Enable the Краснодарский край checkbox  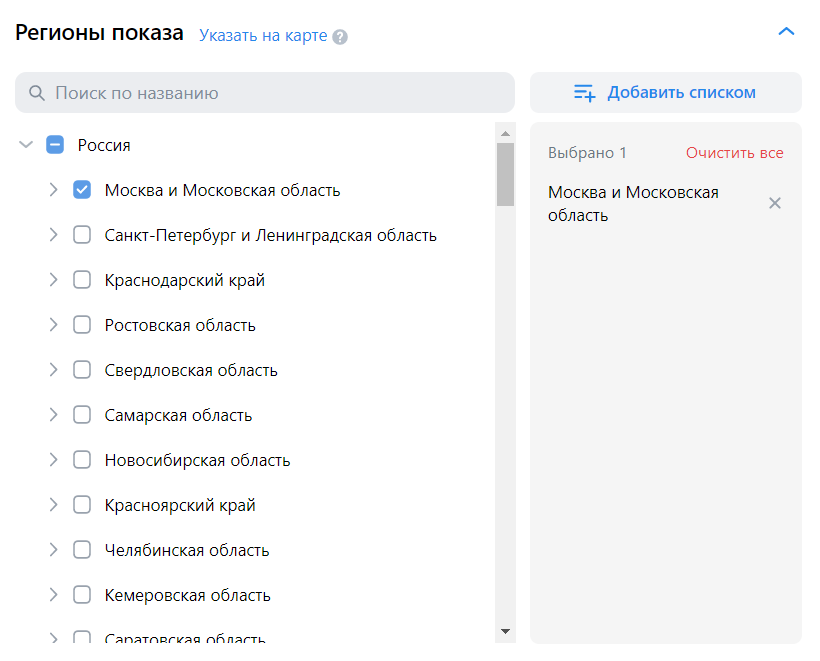tap(82, 280)
